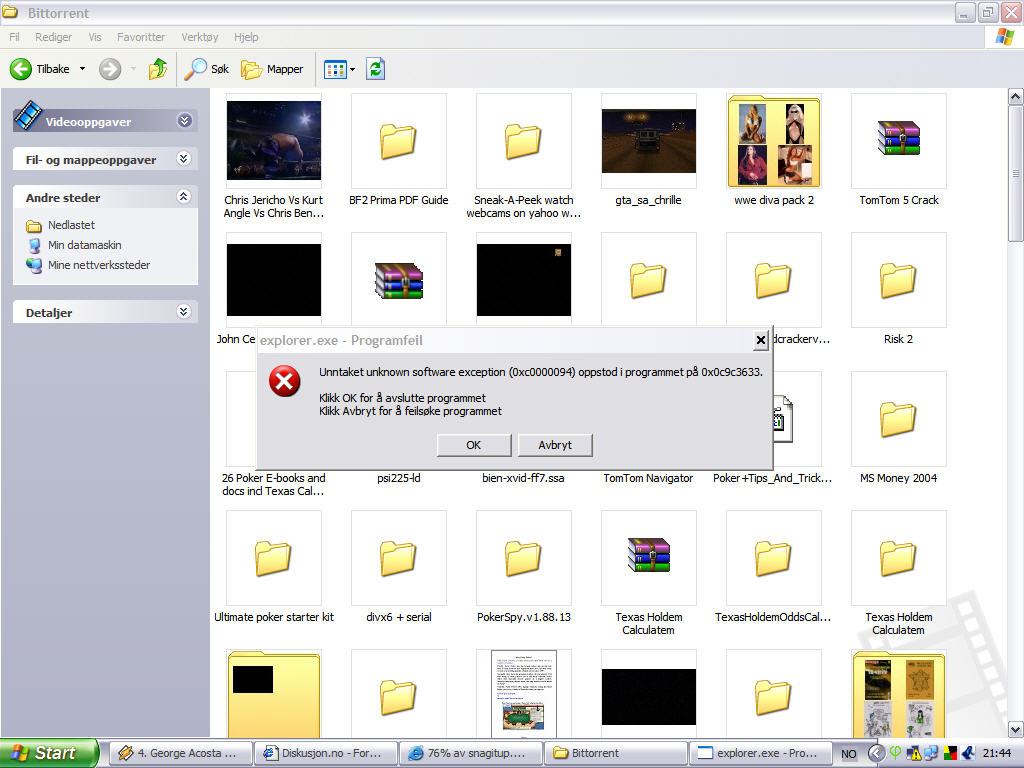Screen dimensions: 1024x768
Task: Select TomTom 5 Crack archive icon
Action: [x=899, y=140]
